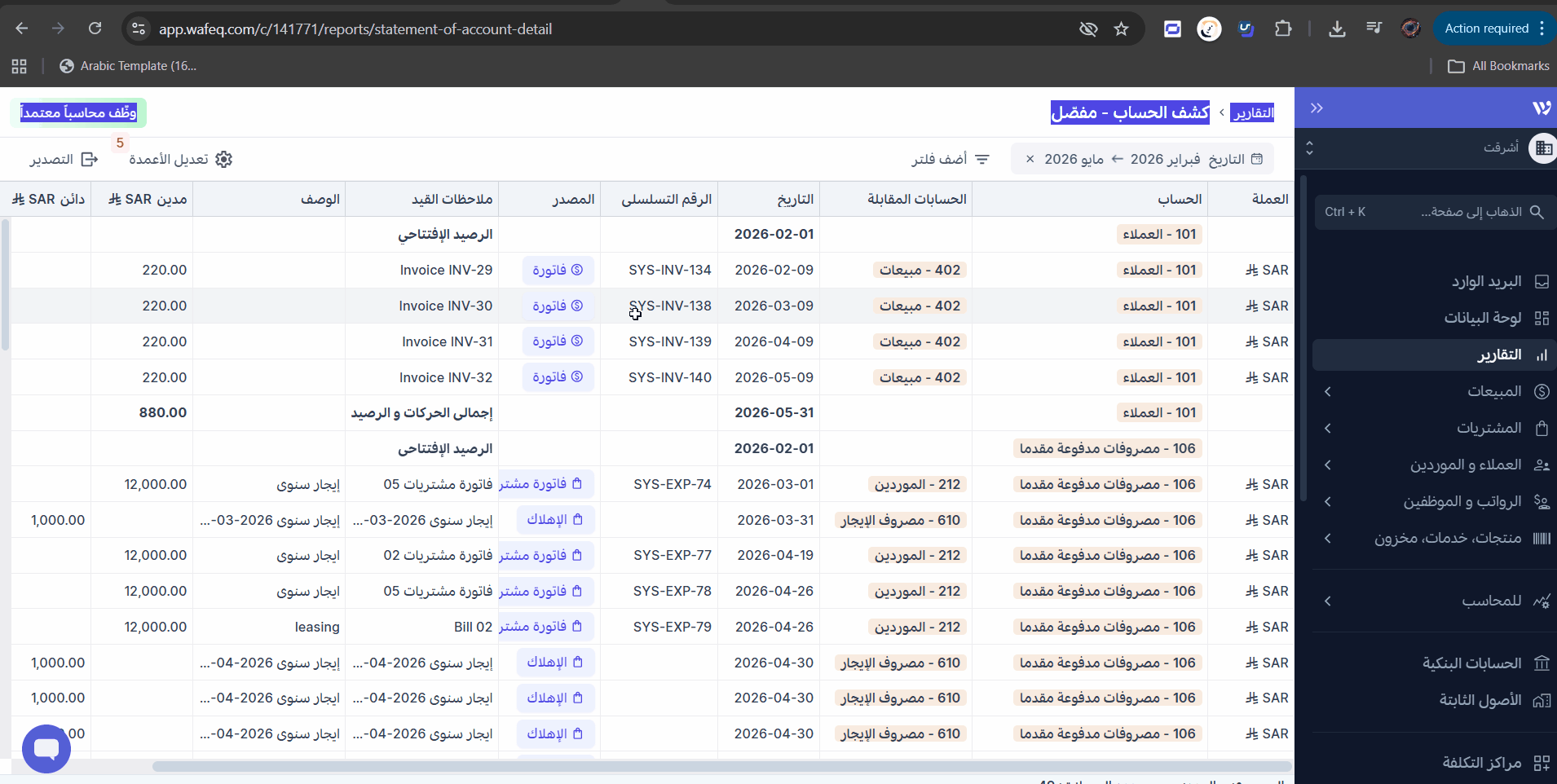Reload the page in browser
1557x784 pixels.
(x=95, y=29)
